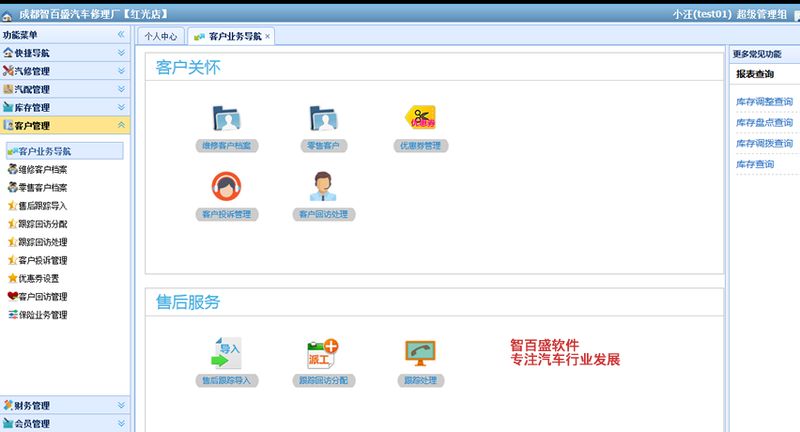Screen dimensions: 800x432
Task: Click the icon beside 保险业务管理
Action: coord(13,315)
